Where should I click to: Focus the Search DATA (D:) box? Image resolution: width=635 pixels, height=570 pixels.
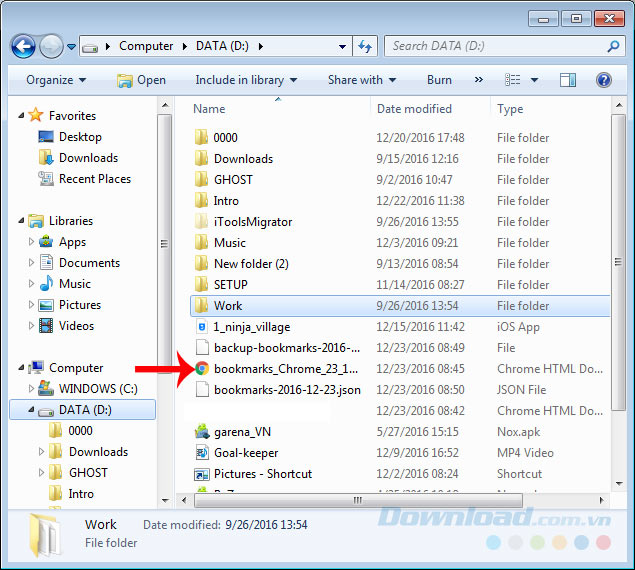(x=505, y=46)
